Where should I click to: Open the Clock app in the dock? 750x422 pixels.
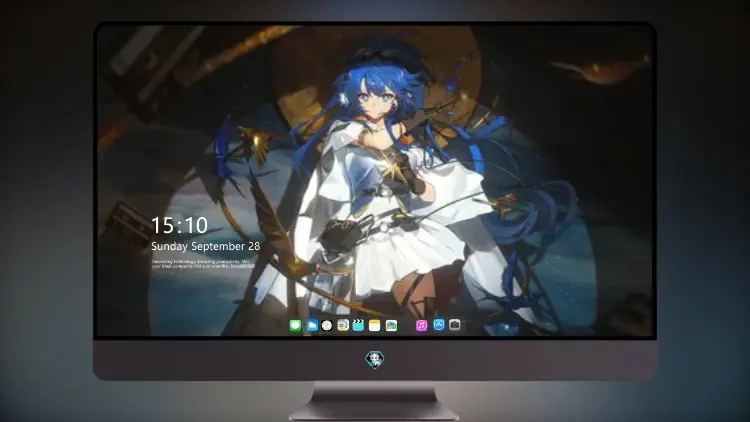point(327,325)
